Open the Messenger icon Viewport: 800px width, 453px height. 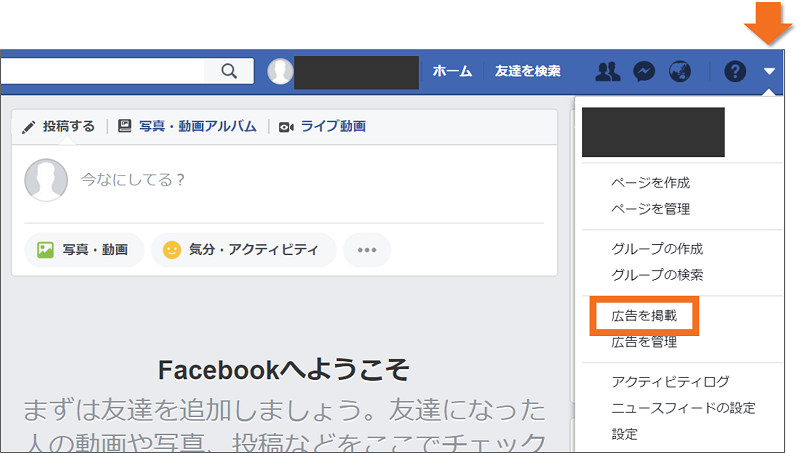point(644,71)
